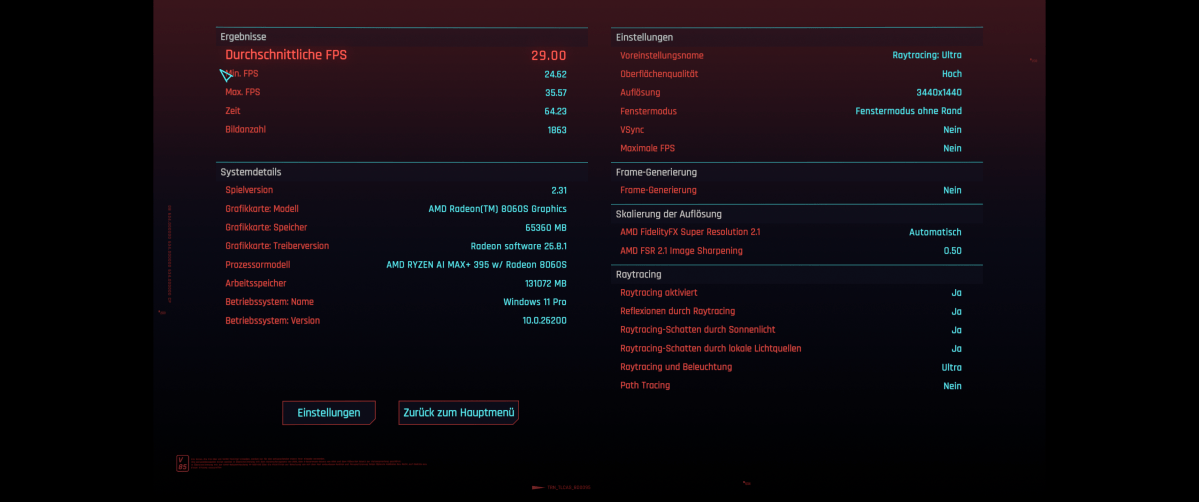Viewport: 1199px width, 502px height.
Task: Click OS version 10.0.26200 value
Action: [545, 321]
